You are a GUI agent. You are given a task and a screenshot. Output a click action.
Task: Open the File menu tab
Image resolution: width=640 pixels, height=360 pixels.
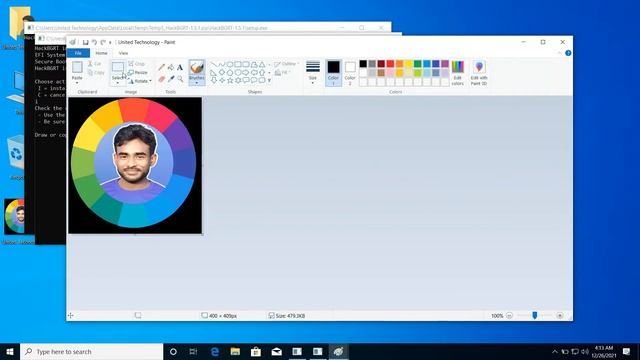[78, 53]
